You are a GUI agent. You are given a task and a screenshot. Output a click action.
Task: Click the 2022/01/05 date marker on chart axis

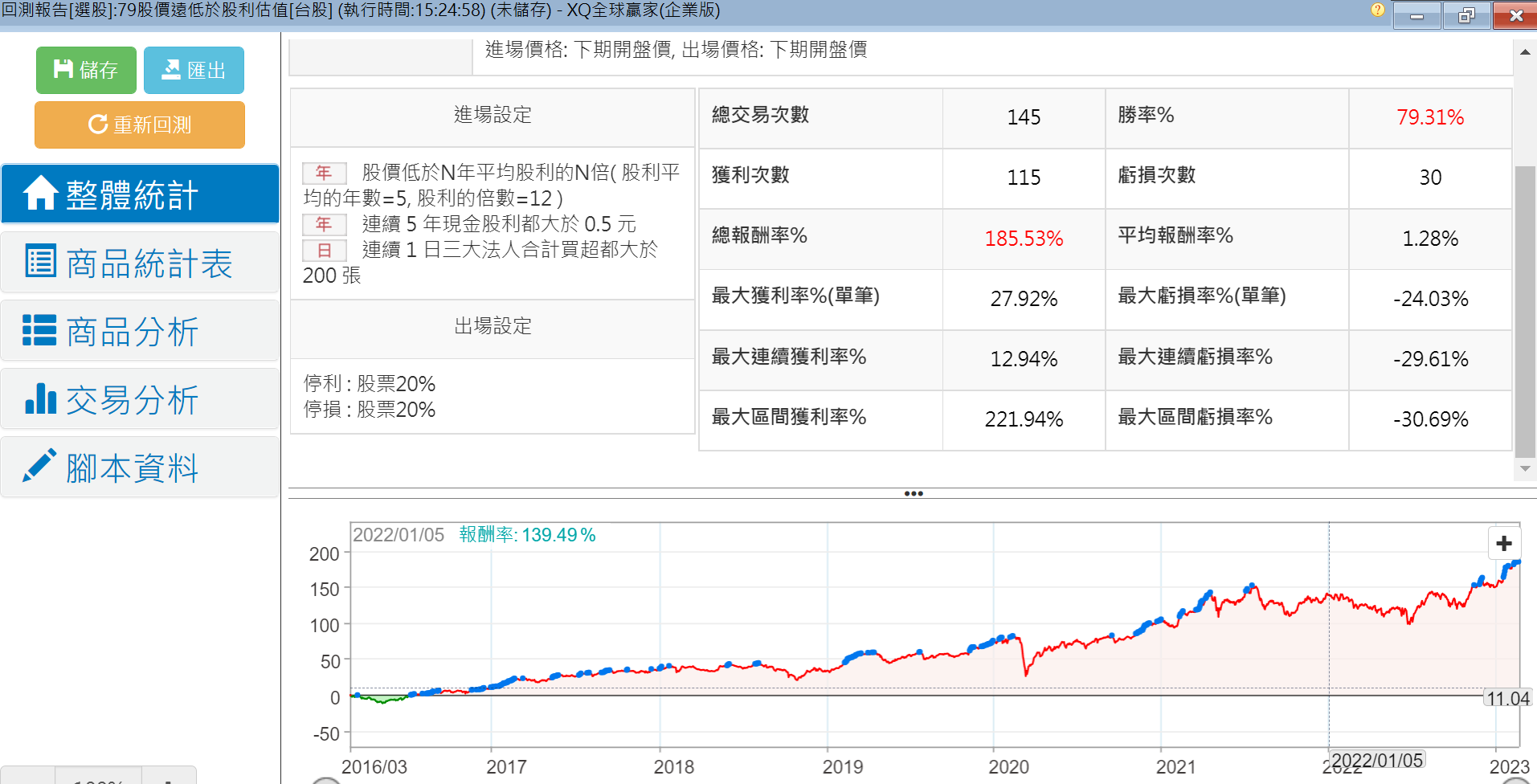tap(1376, 761)
